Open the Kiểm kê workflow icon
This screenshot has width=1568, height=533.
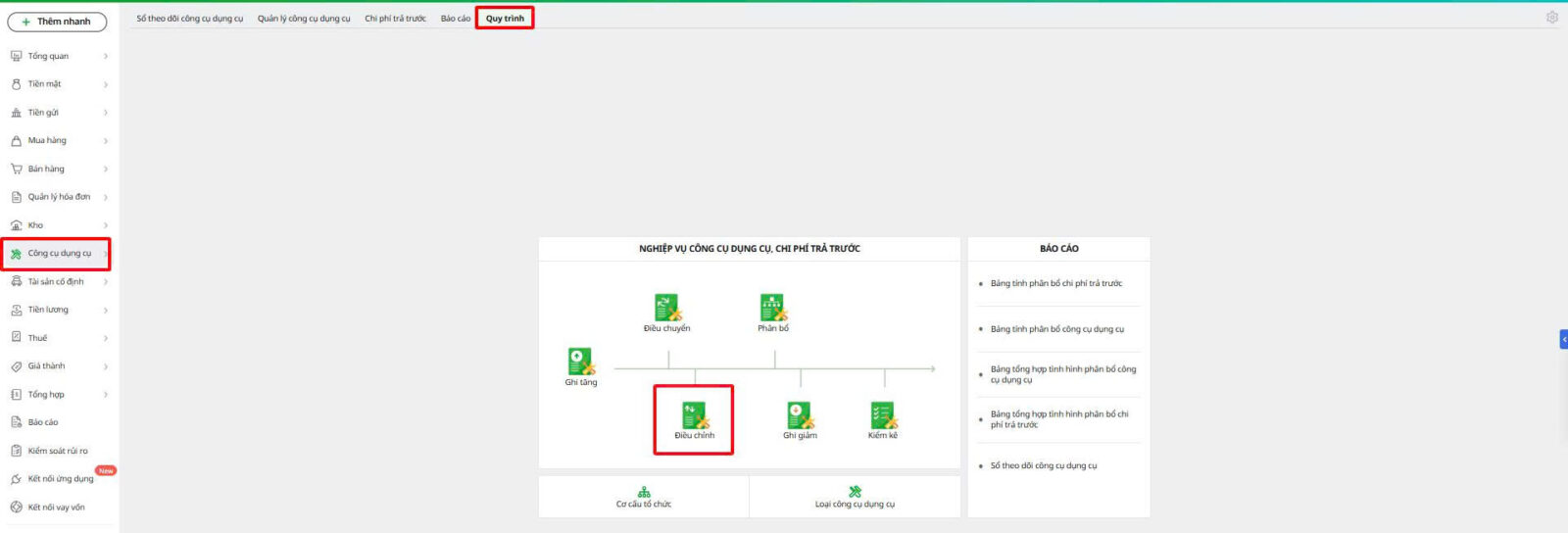tap(883, 416)
